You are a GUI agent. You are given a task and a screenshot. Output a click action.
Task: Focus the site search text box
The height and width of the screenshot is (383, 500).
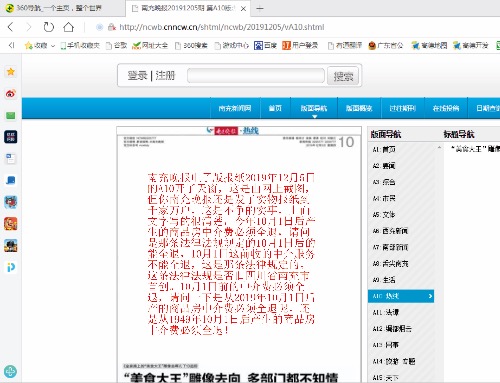tap(256, 76)
